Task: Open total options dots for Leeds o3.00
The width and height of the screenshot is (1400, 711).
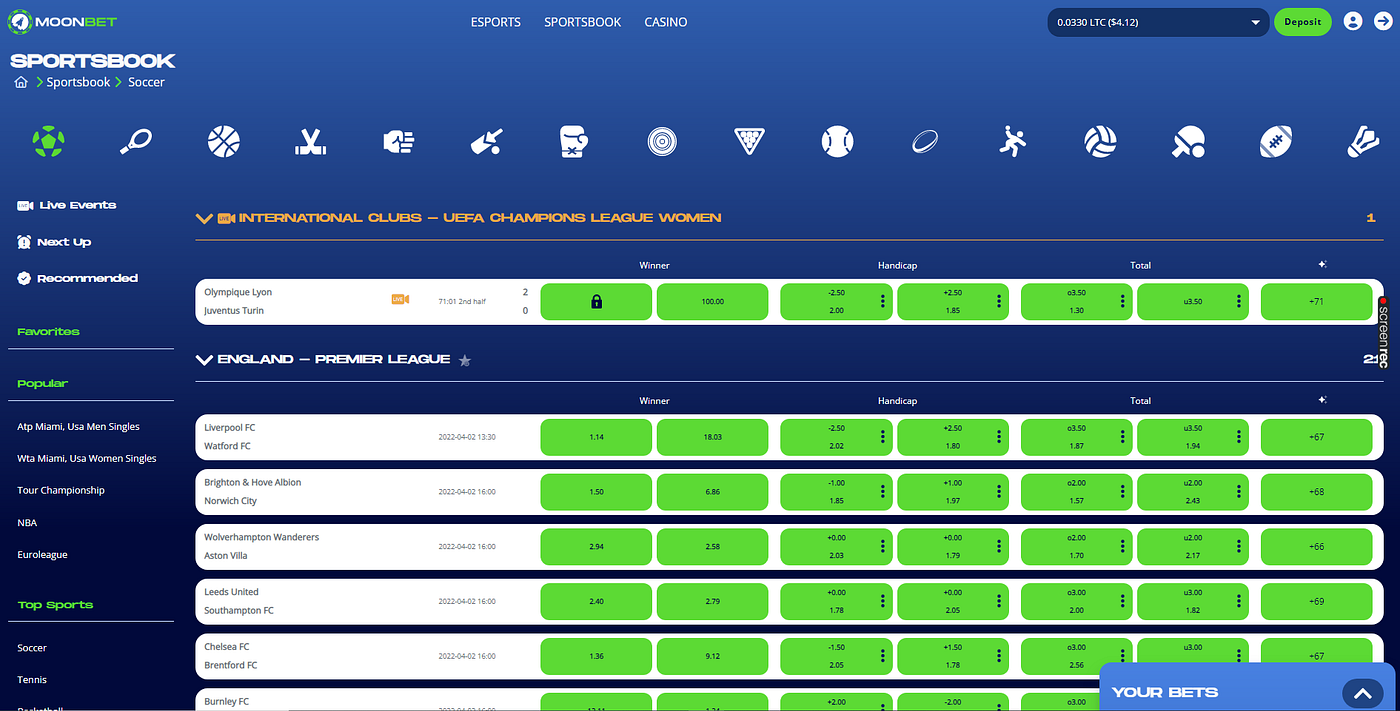Action: pos(1123,601)
